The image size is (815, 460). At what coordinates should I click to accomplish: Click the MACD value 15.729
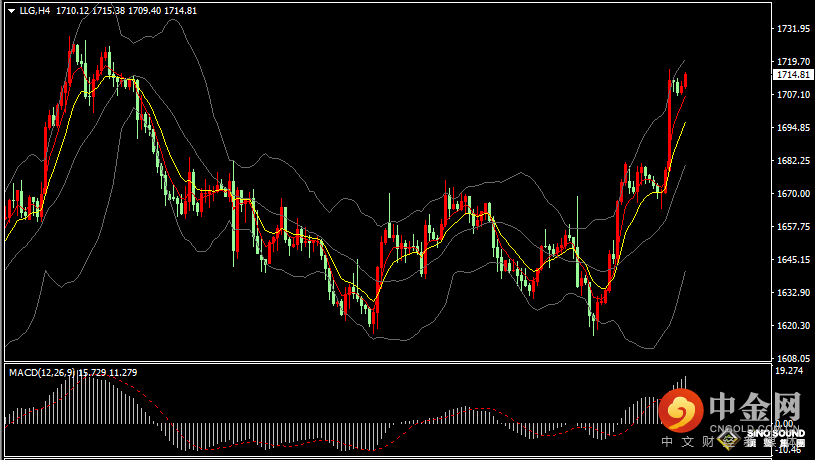pyautogui.click(x=92, y=373)
